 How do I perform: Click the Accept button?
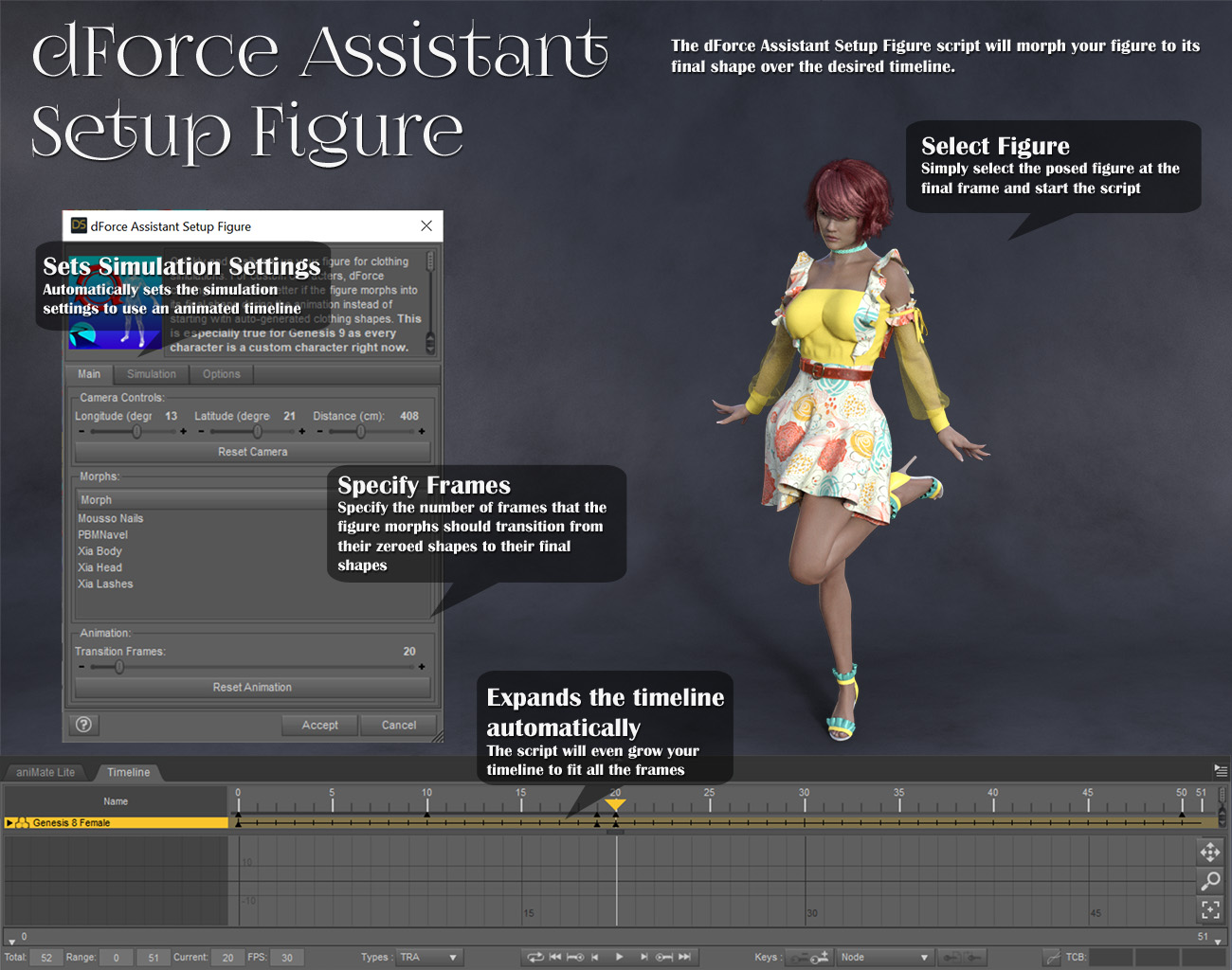[319, 725]
